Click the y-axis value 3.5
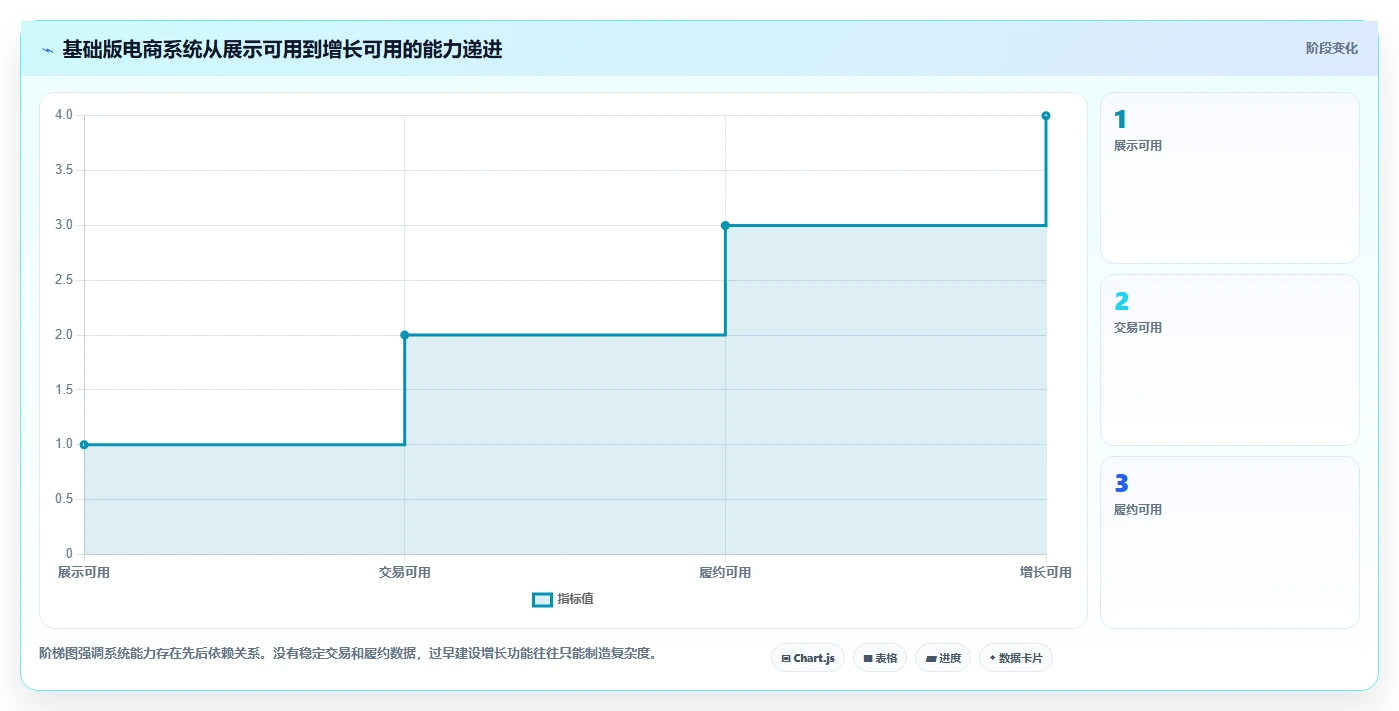 64,170
